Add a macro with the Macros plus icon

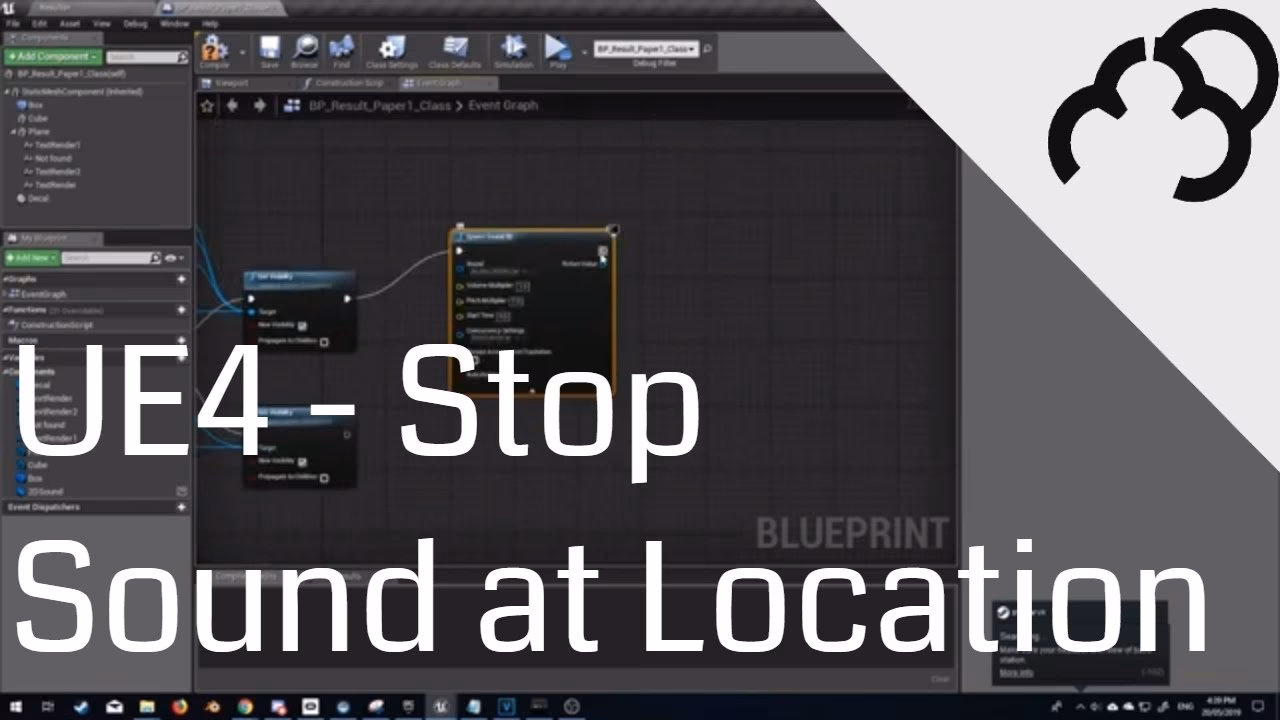(x=181, y=340)
